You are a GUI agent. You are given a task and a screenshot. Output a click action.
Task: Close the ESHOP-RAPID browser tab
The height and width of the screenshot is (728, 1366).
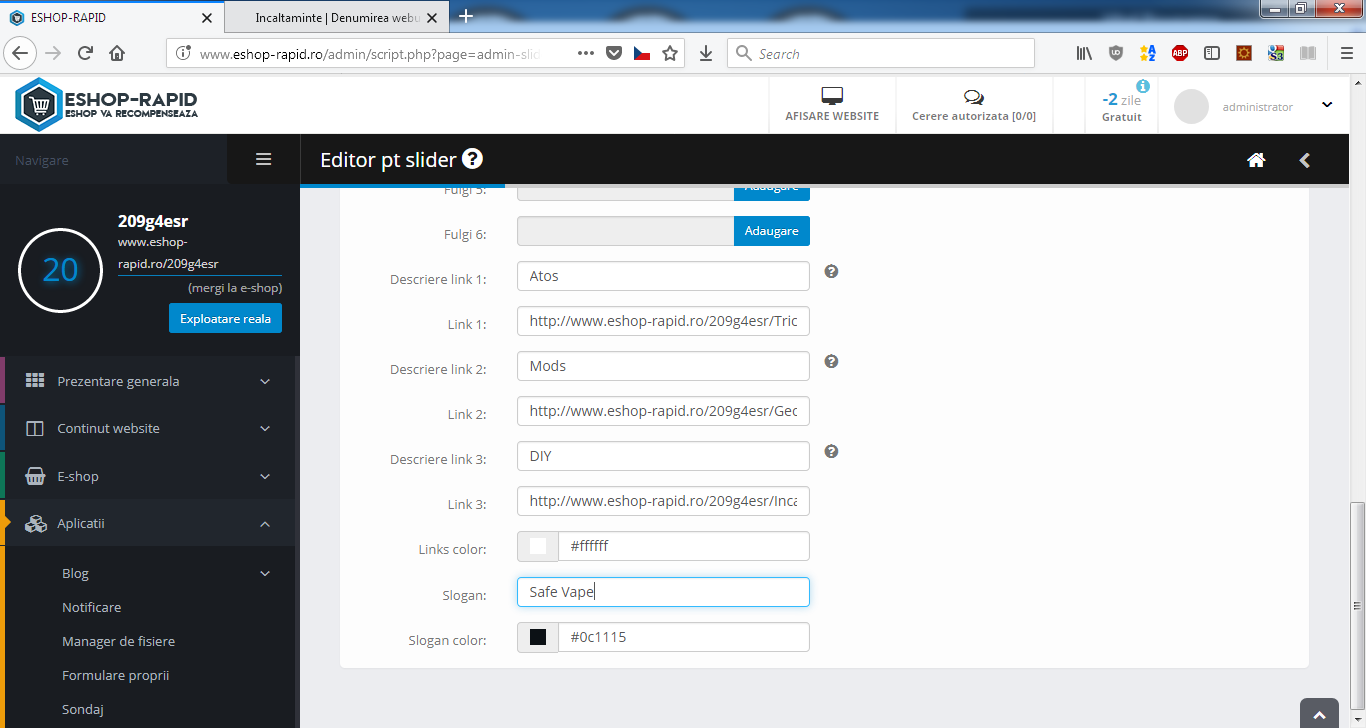coord(207,17)
